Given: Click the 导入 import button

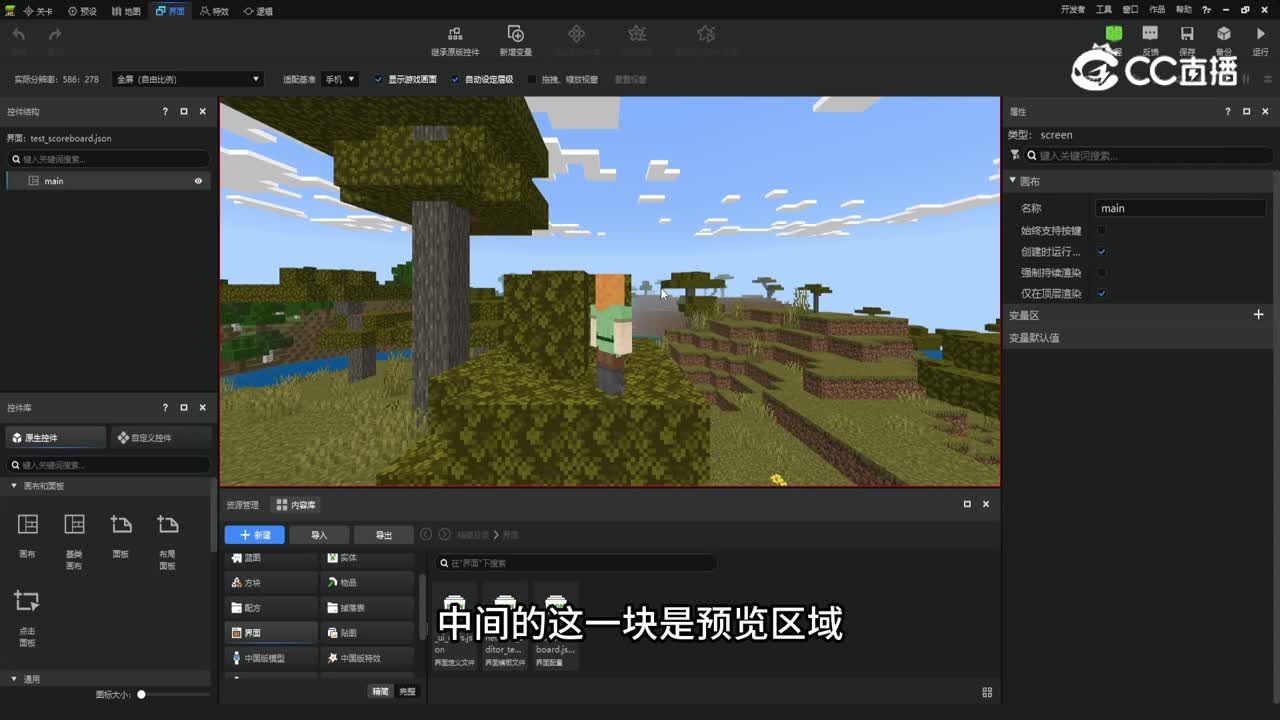Looking at the screenshot, I should pyautogui.click(x=319, y=535).
